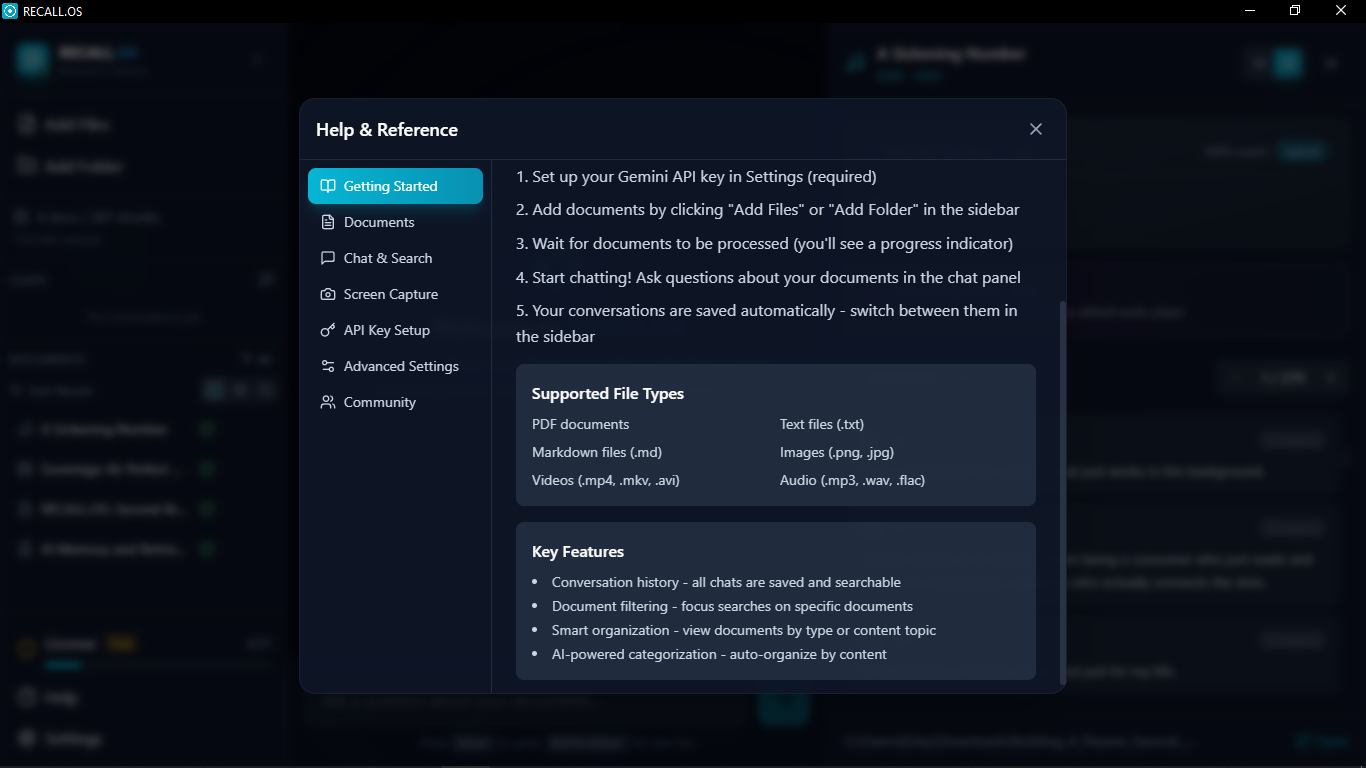Toggle the green indicator beside first document

point(205,428)
